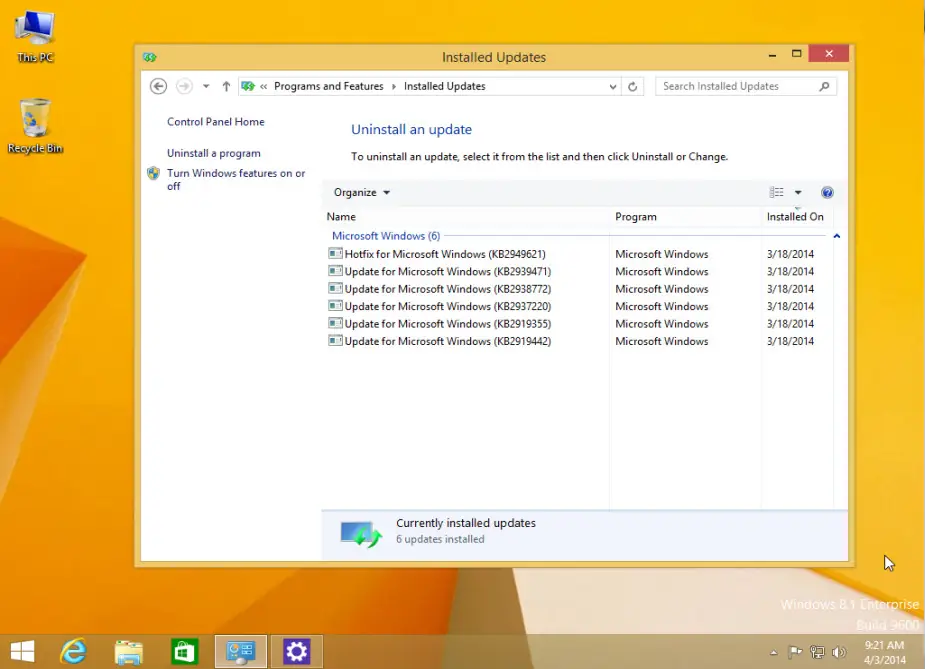Click the icon next to KB2937220 update
925x669 pixels.
point(335,306)
